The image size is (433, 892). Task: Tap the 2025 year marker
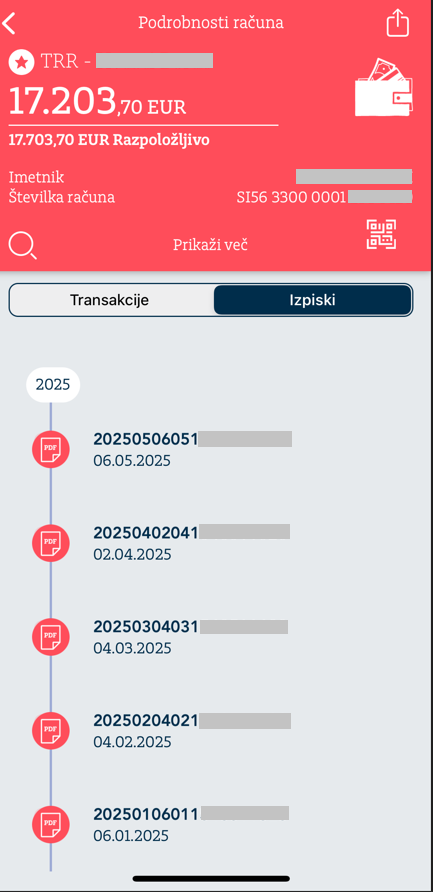[x=53, y=385]
